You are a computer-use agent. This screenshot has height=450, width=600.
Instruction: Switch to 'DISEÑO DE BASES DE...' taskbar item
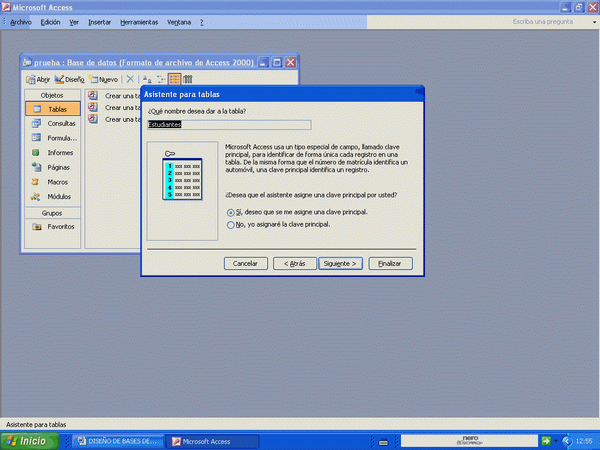pos(118,441)
